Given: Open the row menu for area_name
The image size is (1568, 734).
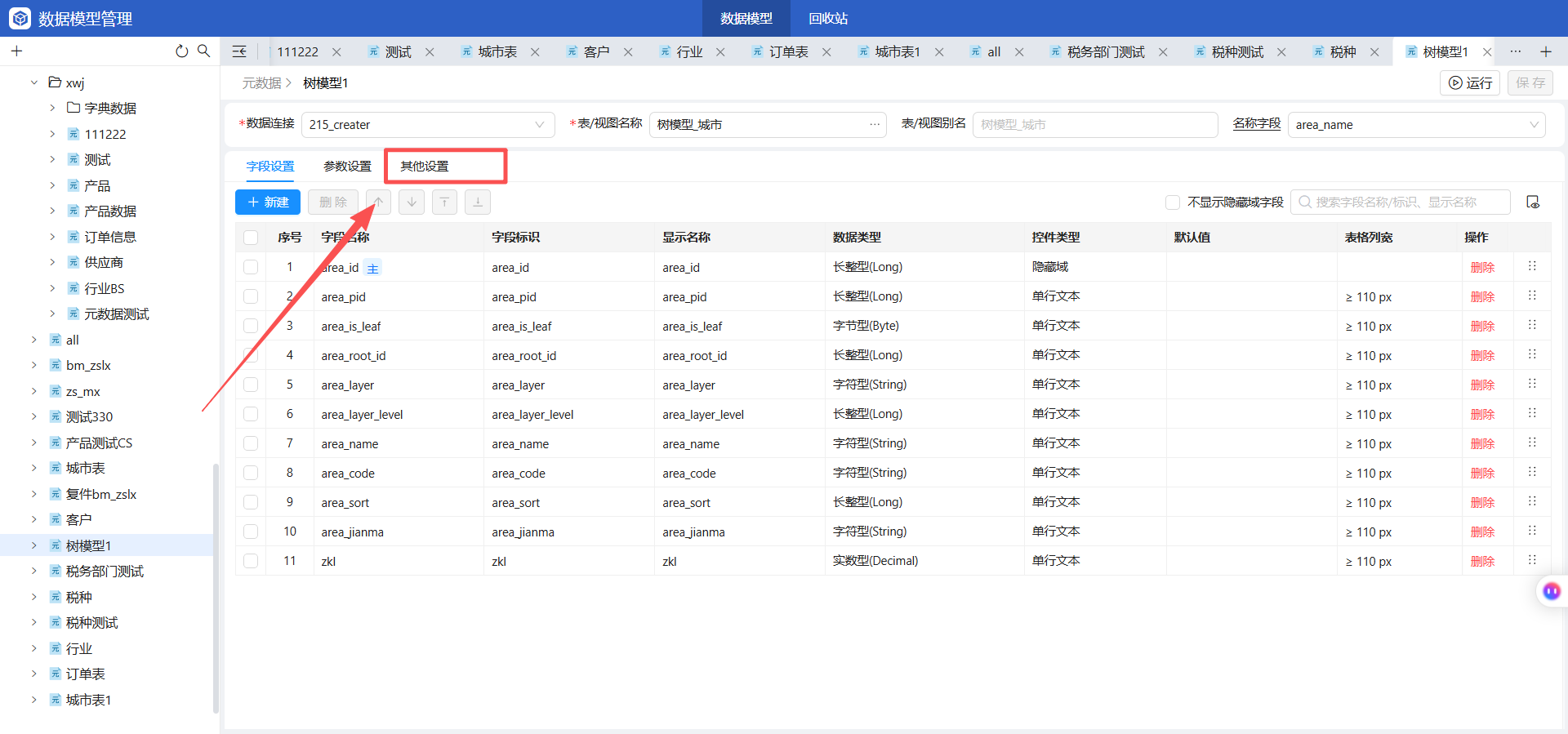Looking at the screenshot, I should (1532, 443).
